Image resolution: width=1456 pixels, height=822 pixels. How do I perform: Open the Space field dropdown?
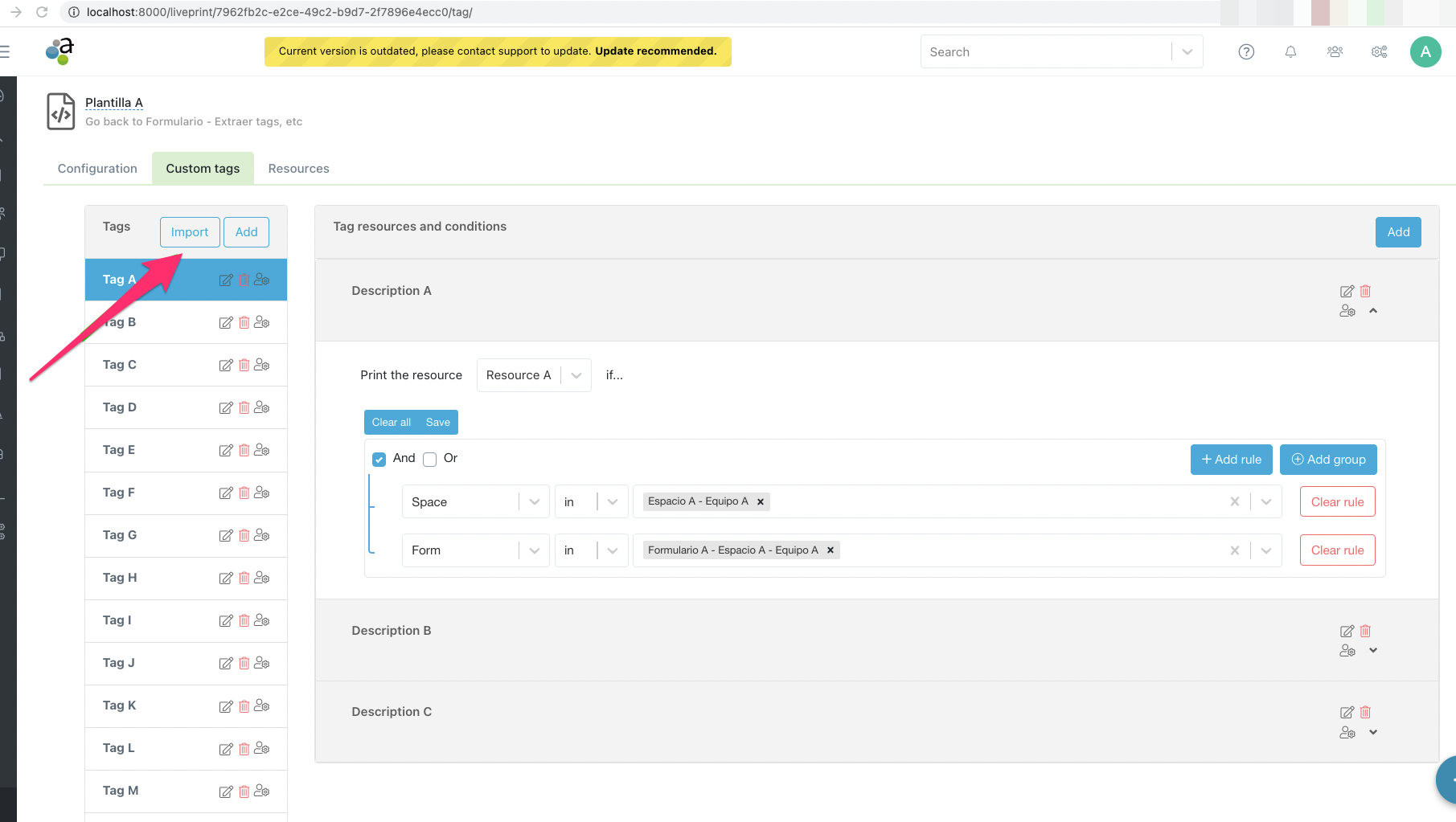click(475, 502)
